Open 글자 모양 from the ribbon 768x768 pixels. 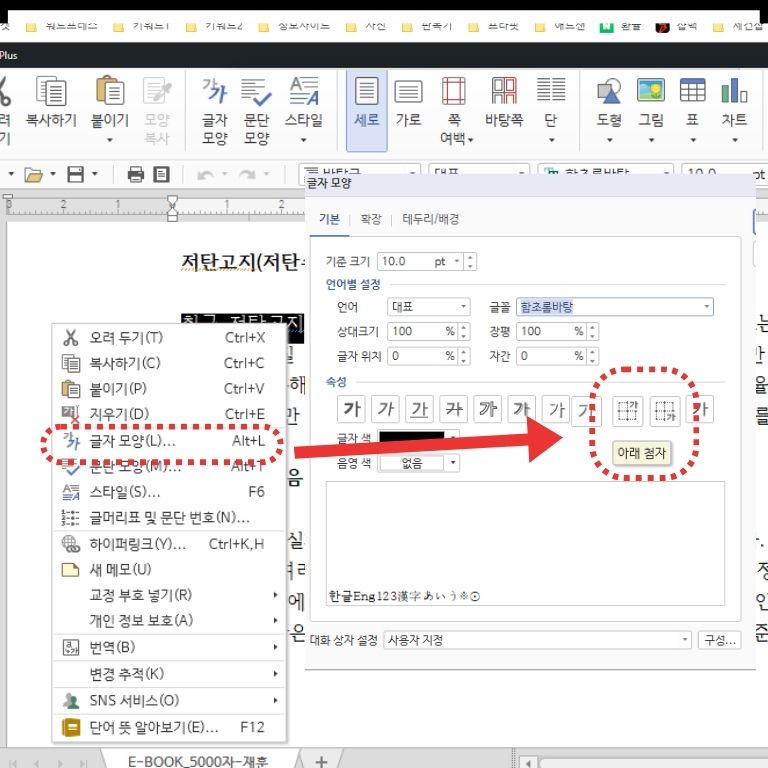215,111
